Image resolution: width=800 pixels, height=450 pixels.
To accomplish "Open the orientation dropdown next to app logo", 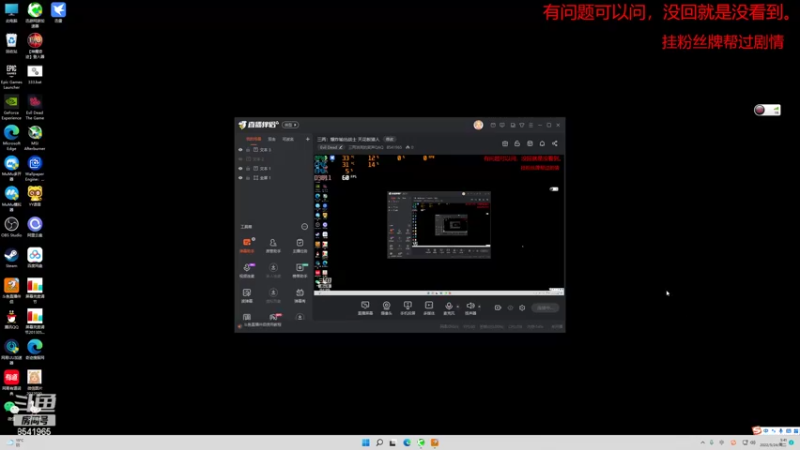I will [x=290, y=125].
